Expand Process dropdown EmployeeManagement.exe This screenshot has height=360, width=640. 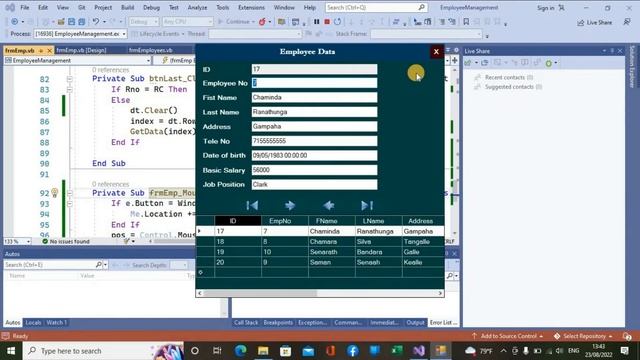point(124,34)
